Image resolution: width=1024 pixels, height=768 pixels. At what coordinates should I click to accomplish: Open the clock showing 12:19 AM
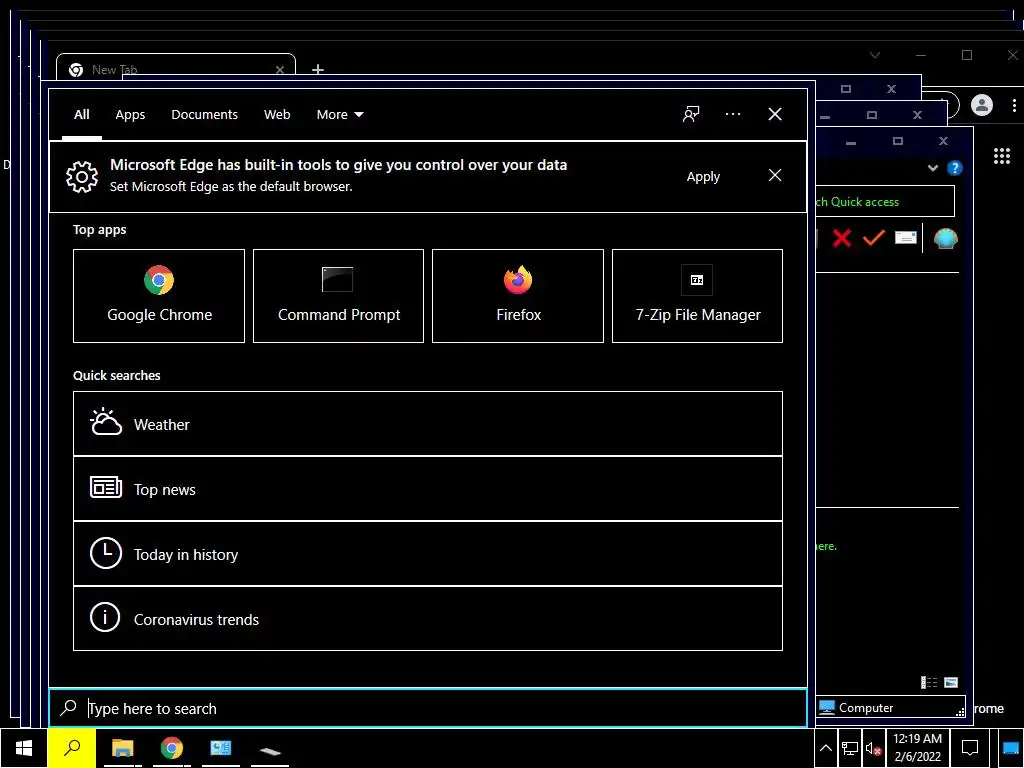918,748
